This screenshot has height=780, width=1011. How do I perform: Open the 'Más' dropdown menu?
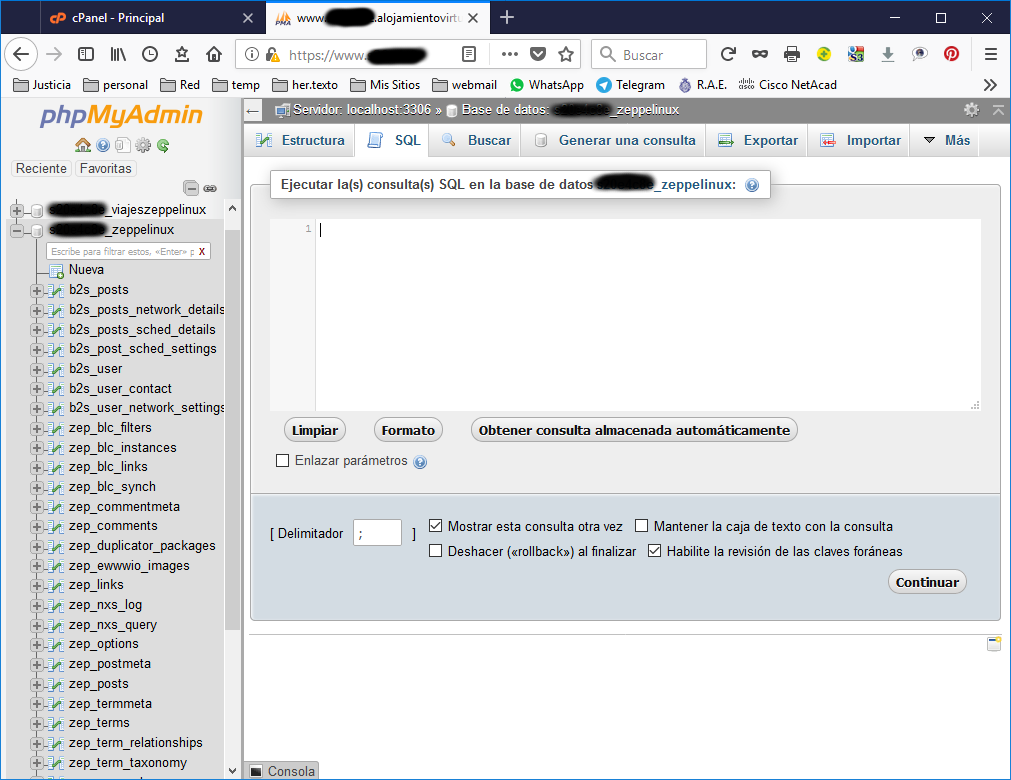[946, 141]
